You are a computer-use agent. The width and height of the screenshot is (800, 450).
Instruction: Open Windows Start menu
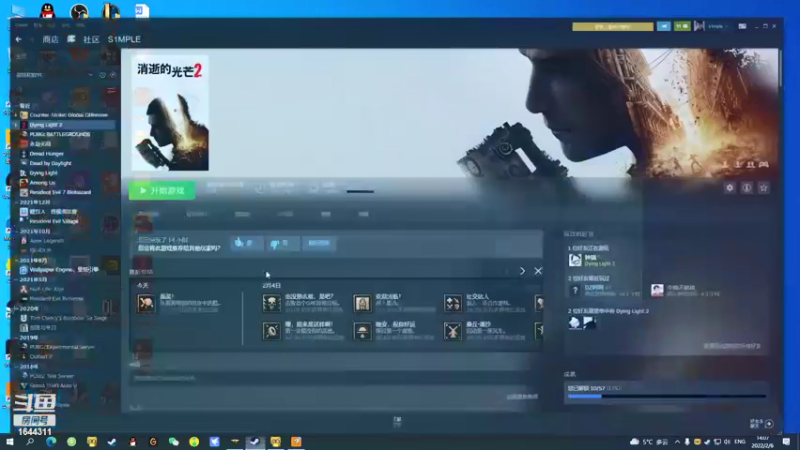point(9,442)
